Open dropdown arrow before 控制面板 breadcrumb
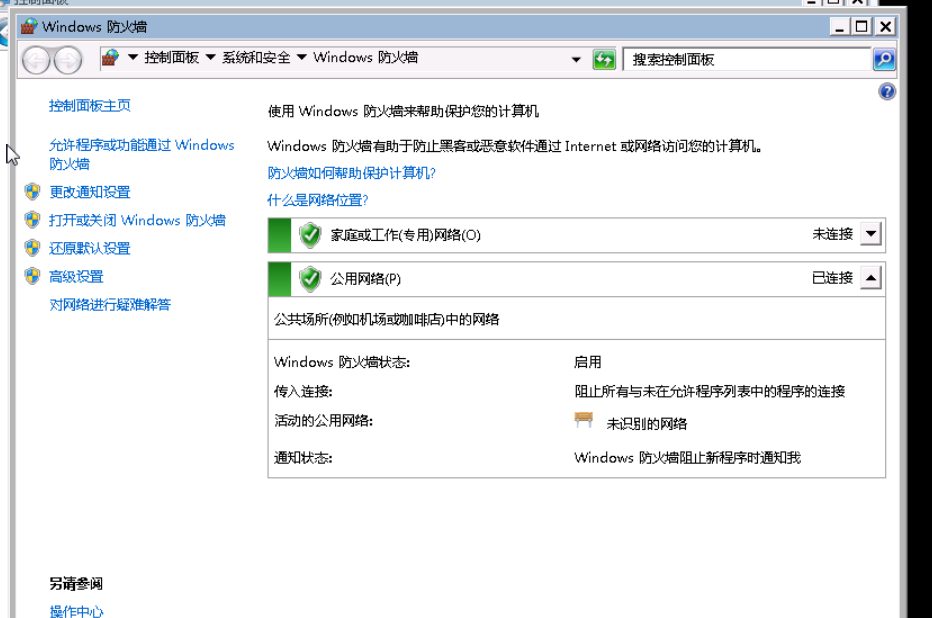 [133, 57]
